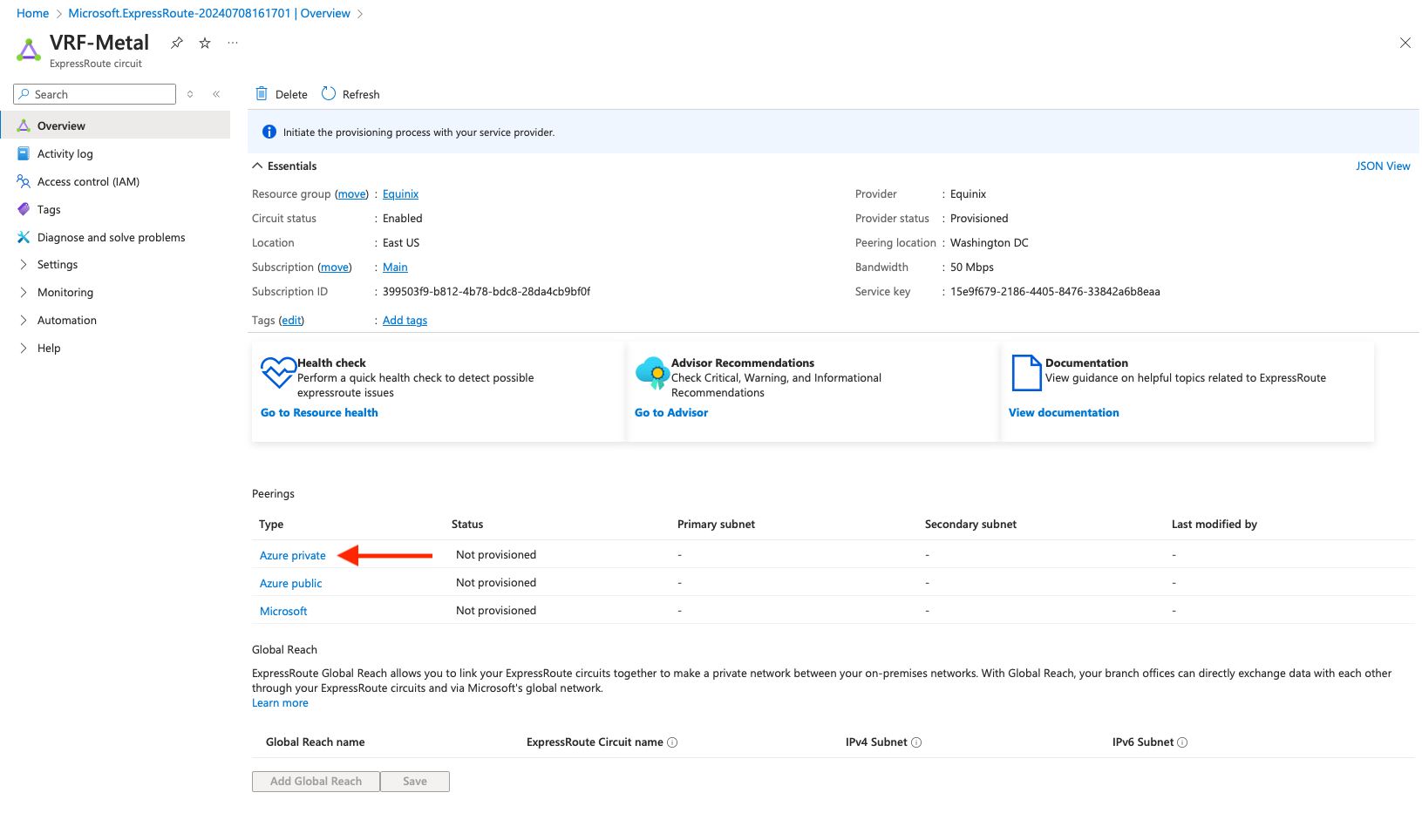1422x840 pixels.
Task: Focus the sidebar Search field
Action: click(x=94, y=94)
